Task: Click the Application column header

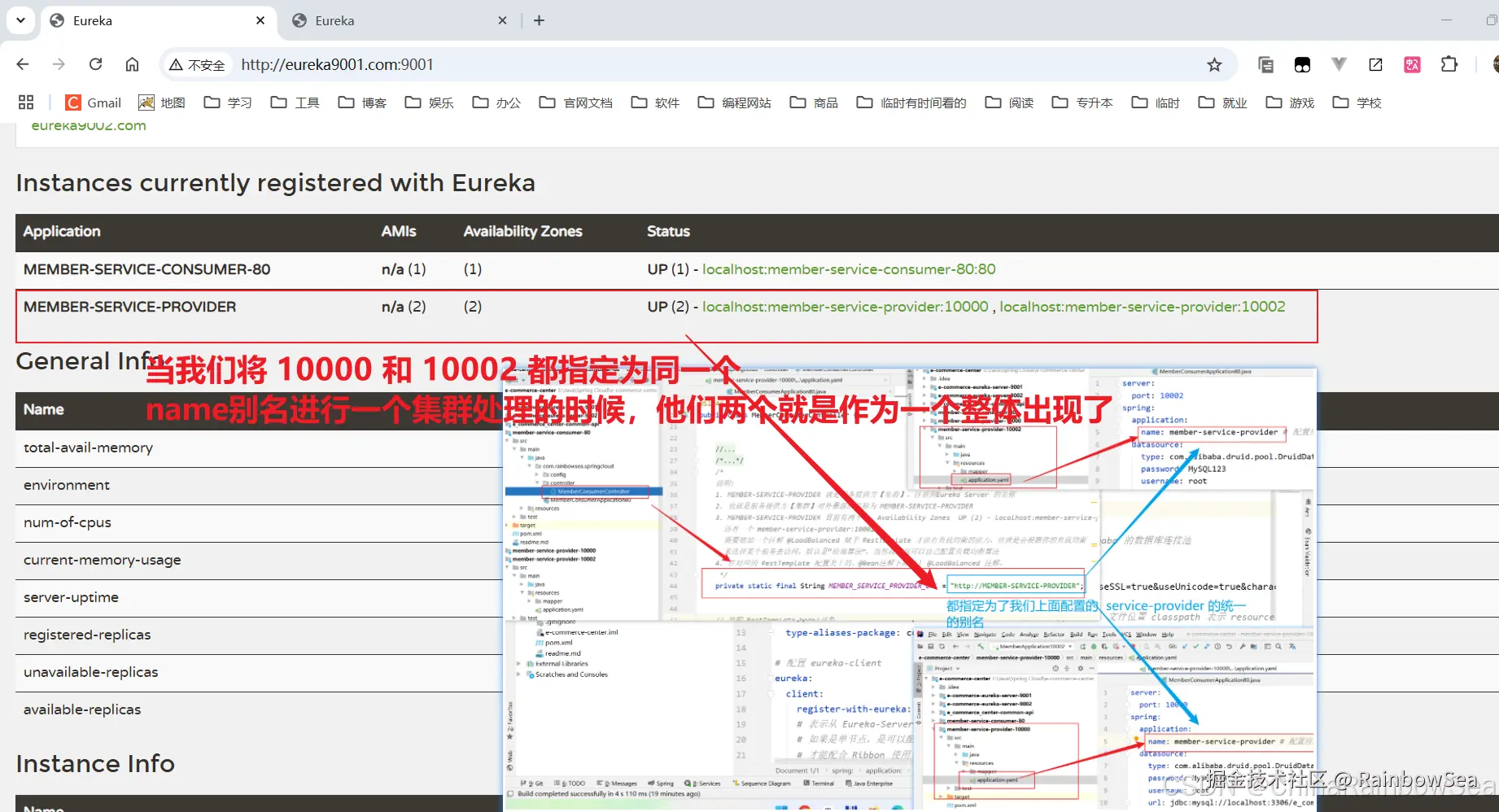Action: tap(62, 231)
